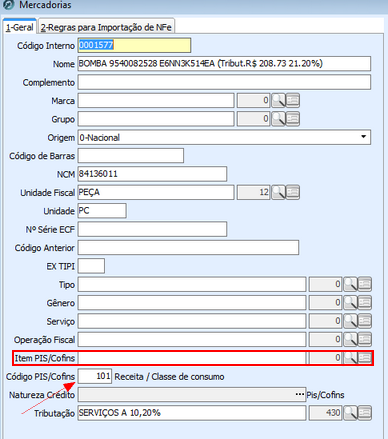
Task: Click the Serviço code number field
Action: [326, 321]
